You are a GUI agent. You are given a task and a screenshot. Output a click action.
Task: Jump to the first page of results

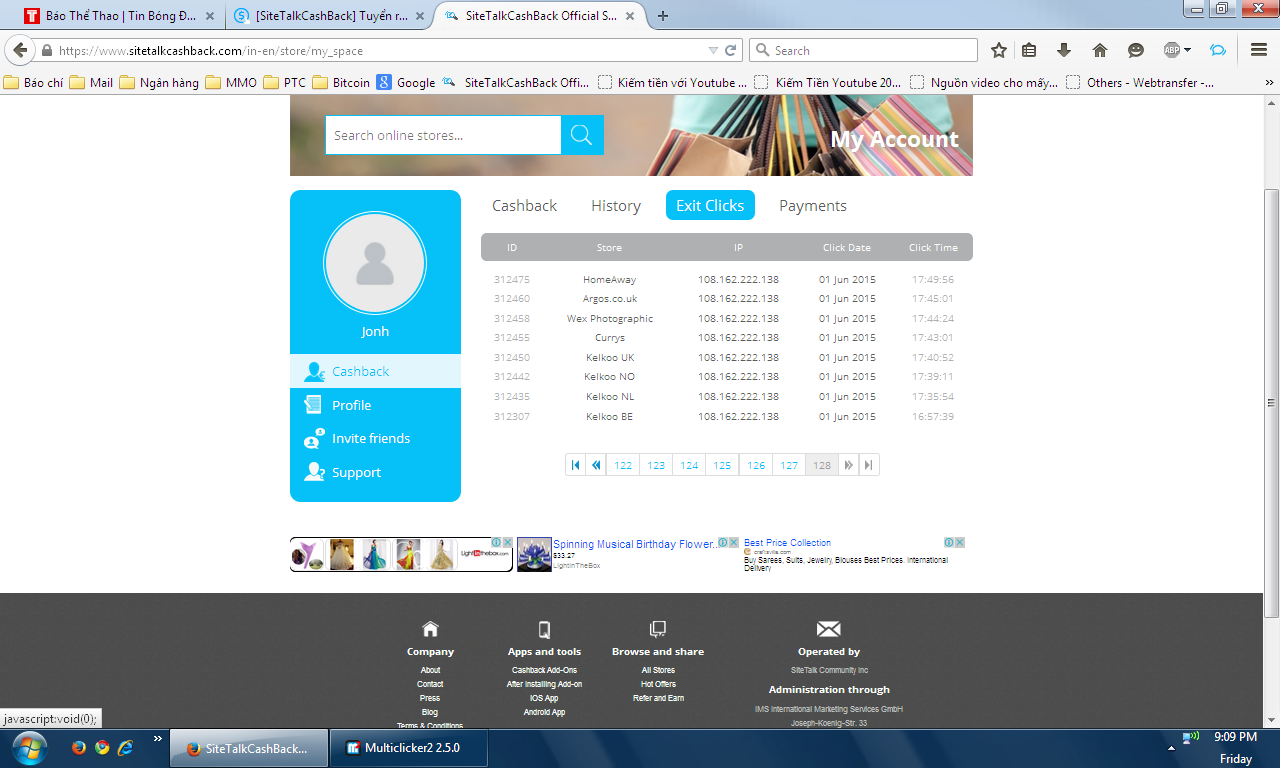(575, 465)
